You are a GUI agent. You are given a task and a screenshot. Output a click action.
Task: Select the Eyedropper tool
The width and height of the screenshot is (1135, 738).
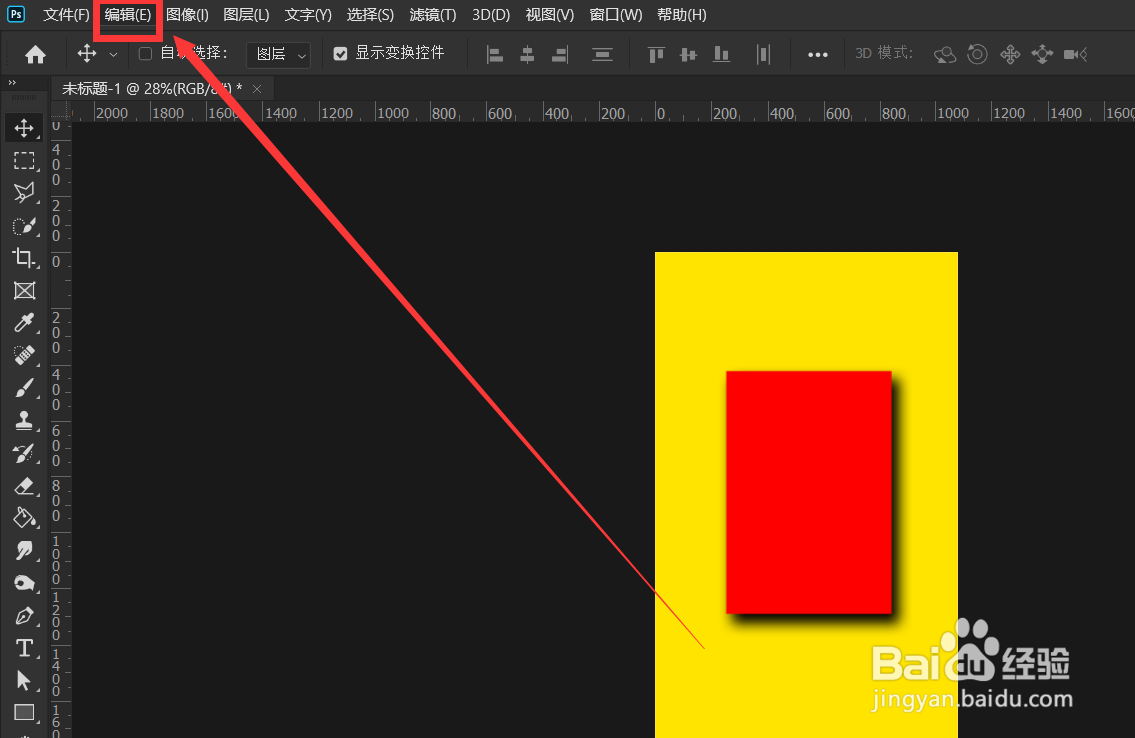(24, 323)
